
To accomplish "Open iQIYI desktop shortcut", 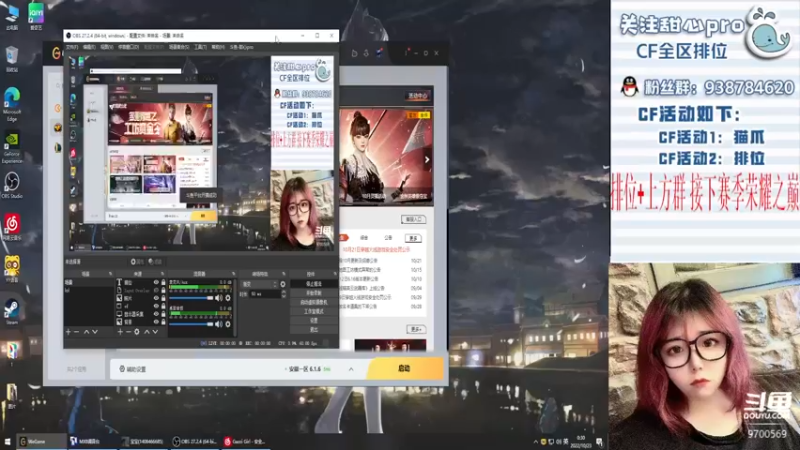I will tap(36, 16).
